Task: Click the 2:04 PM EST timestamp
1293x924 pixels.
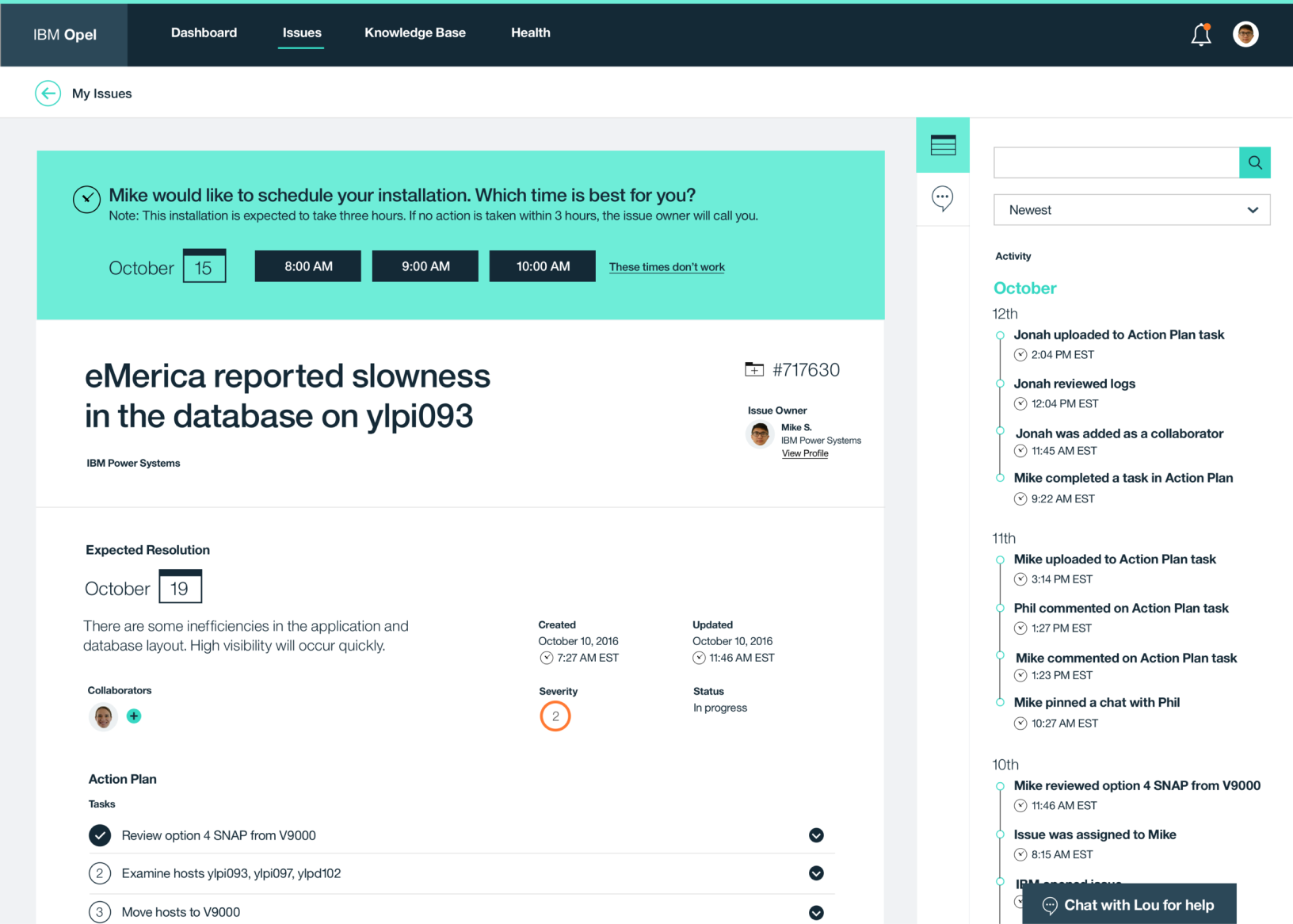Action: click(x=1062, y=355)
